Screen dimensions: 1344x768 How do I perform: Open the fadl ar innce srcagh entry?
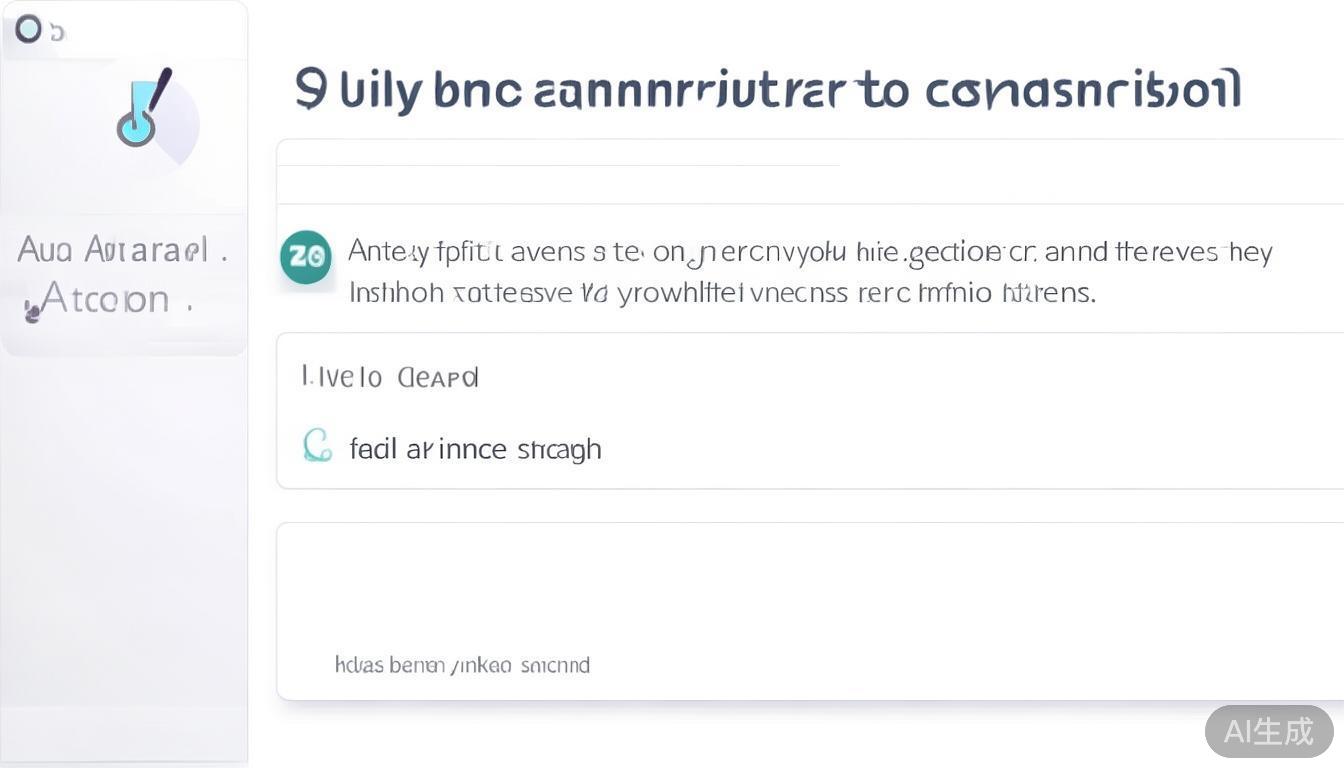(475, 449)
